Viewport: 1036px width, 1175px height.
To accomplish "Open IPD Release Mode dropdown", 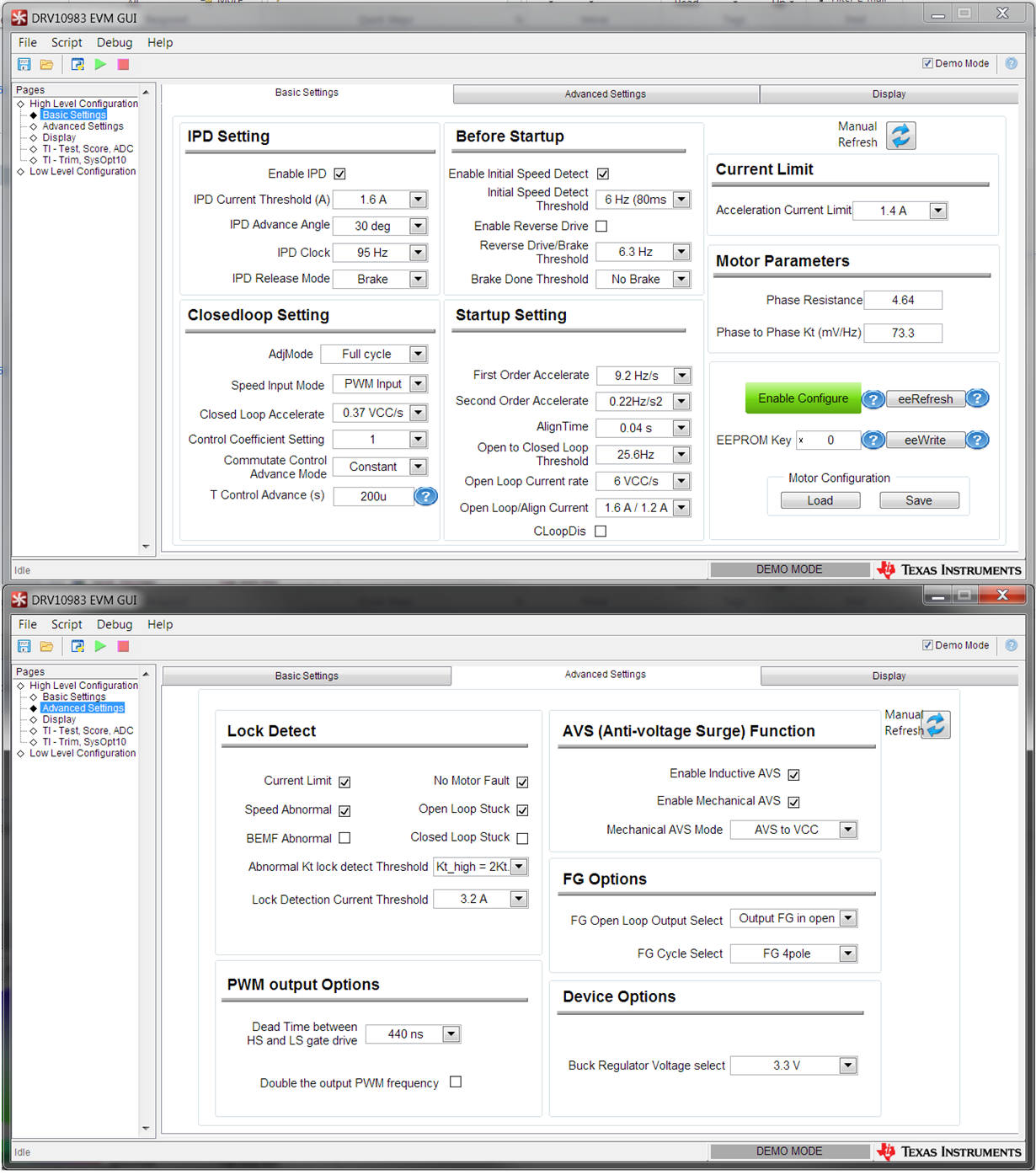I will pyautogui.click(x=418, y=279).
